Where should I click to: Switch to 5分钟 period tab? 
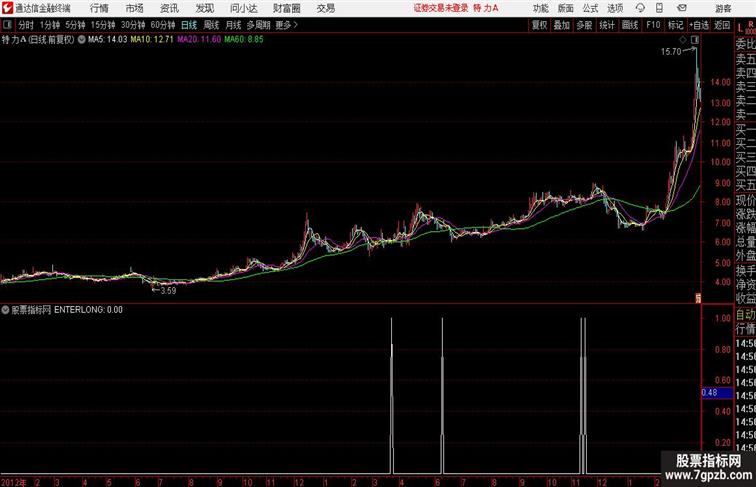tap(75, 25)
